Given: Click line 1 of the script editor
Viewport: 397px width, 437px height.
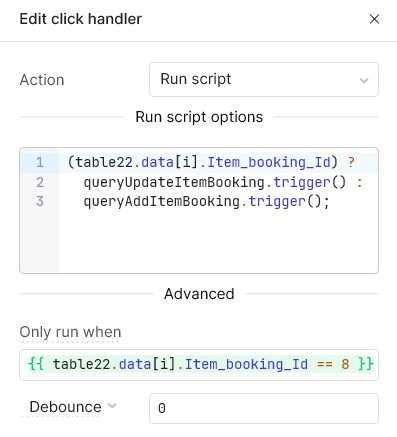Looking at the screenshot, I should pyautogui.click(x=211, y=162).
